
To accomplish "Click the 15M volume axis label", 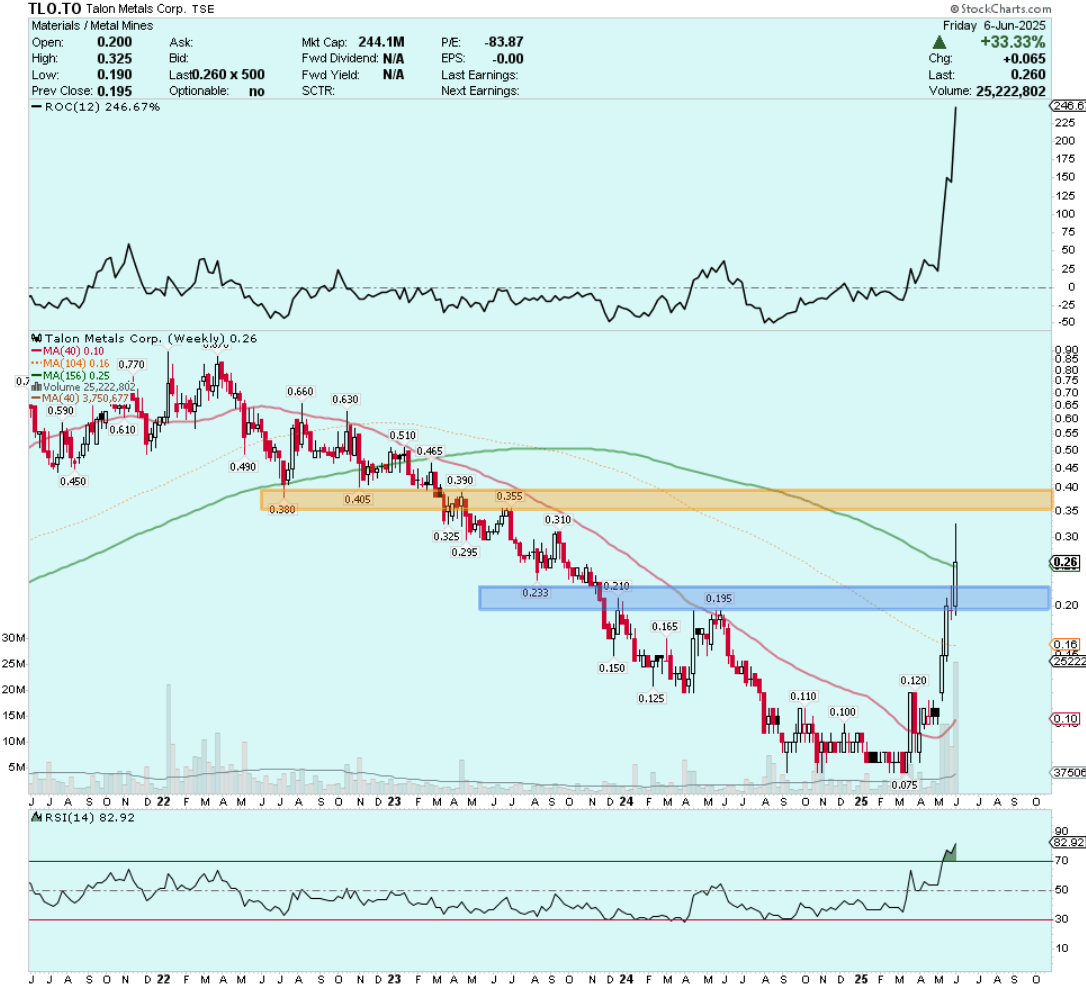I will pyautogui.click(x=14, y=715).
